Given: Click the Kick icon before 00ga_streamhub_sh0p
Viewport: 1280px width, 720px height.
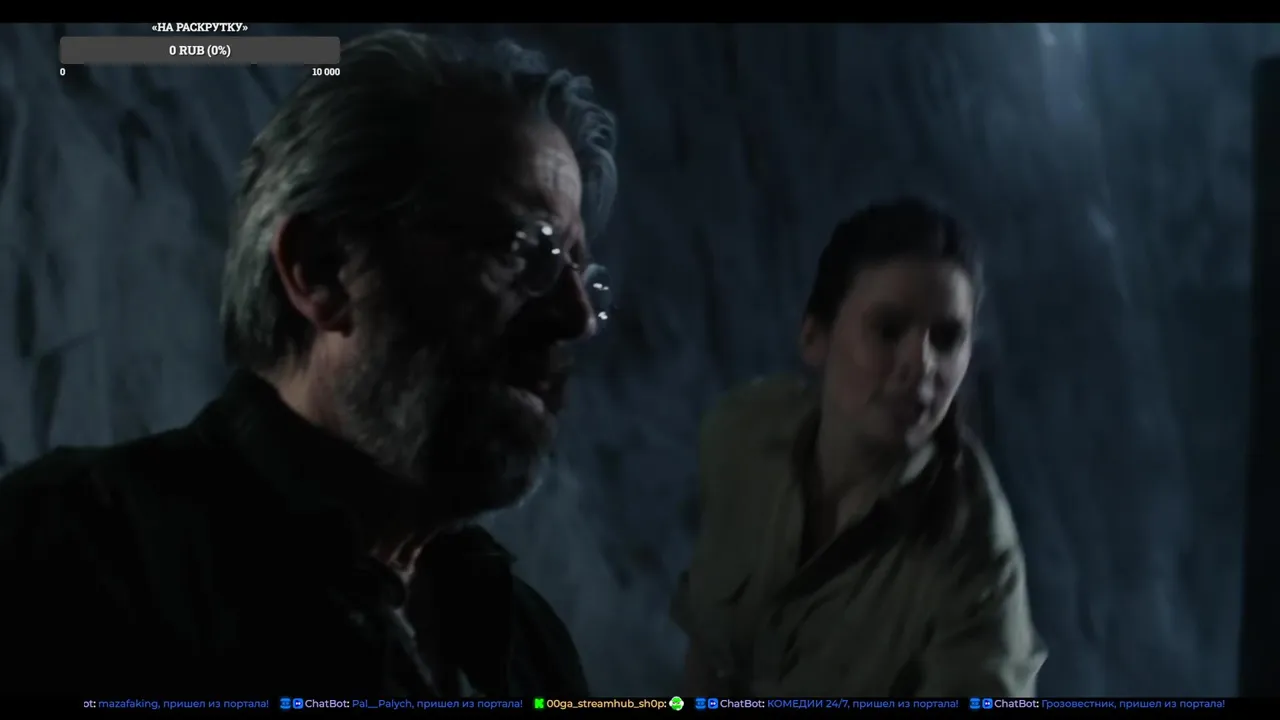Looking at the screenshot, I should click(539, 704).
